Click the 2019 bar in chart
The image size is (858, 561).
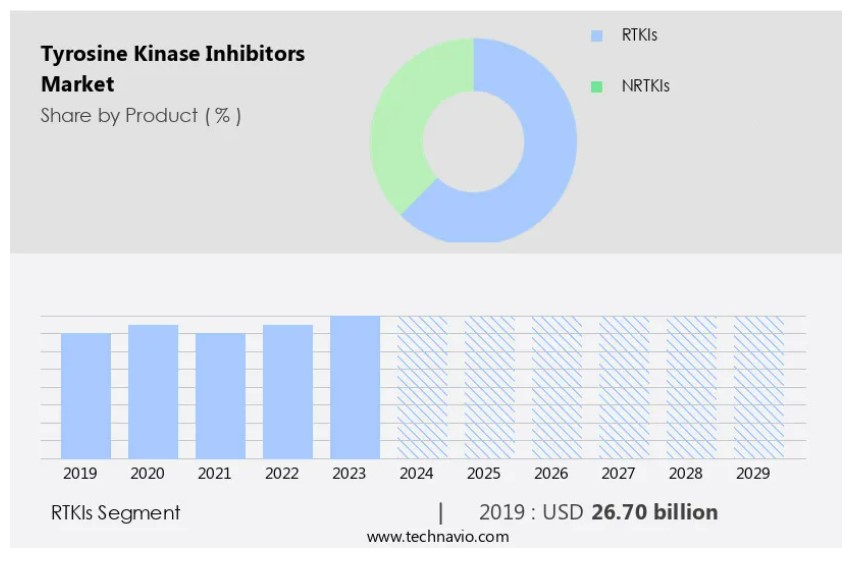tap(86, 396)
